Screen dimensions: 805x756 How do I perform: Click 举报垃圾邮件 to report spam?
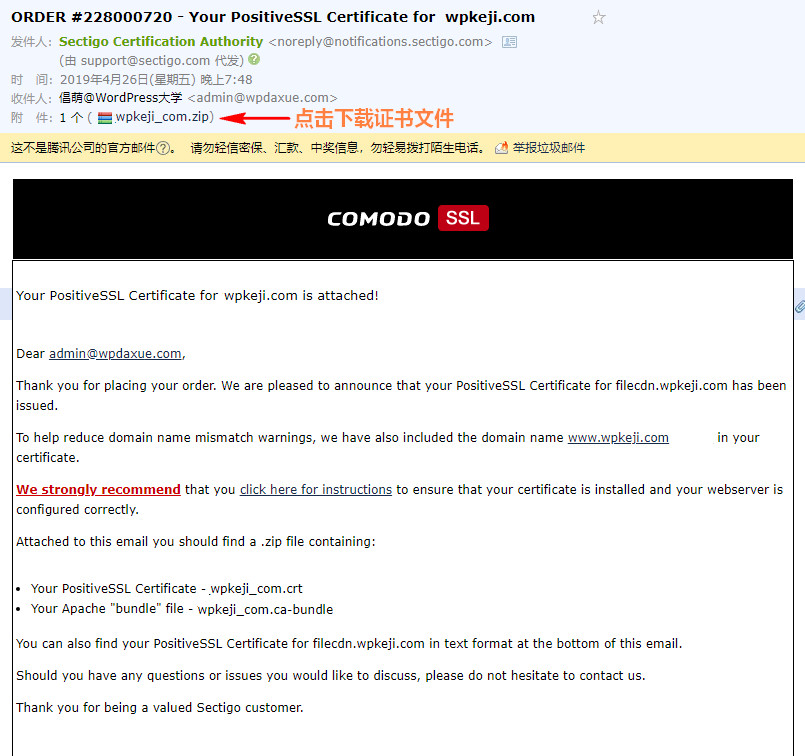tap(549, 148)
